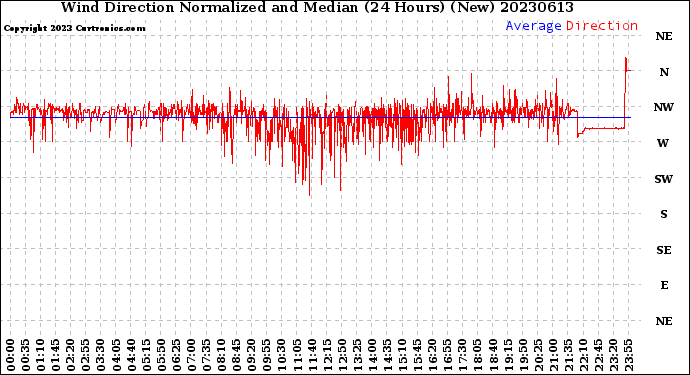Click the '16:20' time axis label
Screen dimensions: 690x375
click(x=433, y=355)
